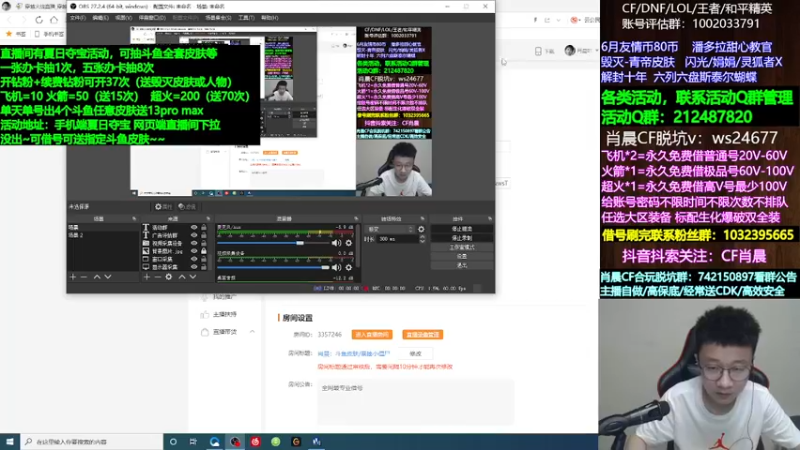Image resolution: width=800 pixels, height=450 pixels.
Task: Open the 场景集合(S) menu in OBS
Action: 218,18
